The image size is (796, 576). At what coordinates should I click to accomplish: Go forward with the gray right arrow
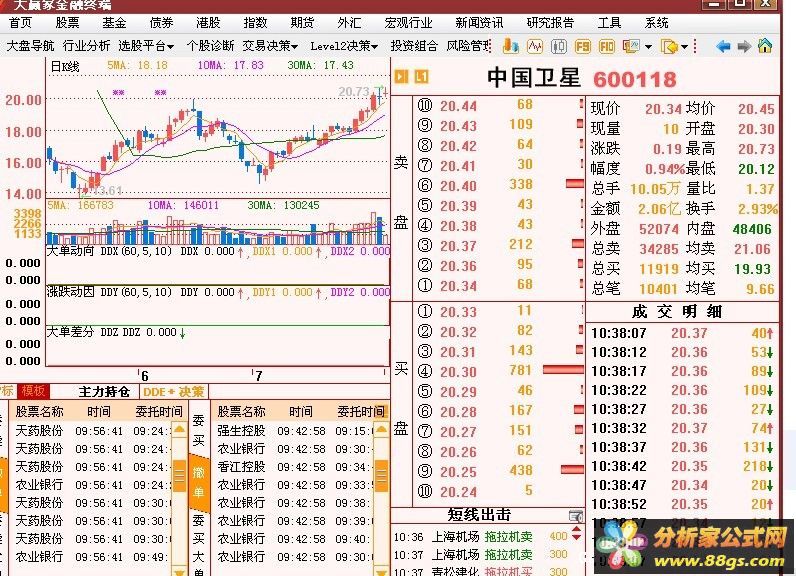pos(744,47)
